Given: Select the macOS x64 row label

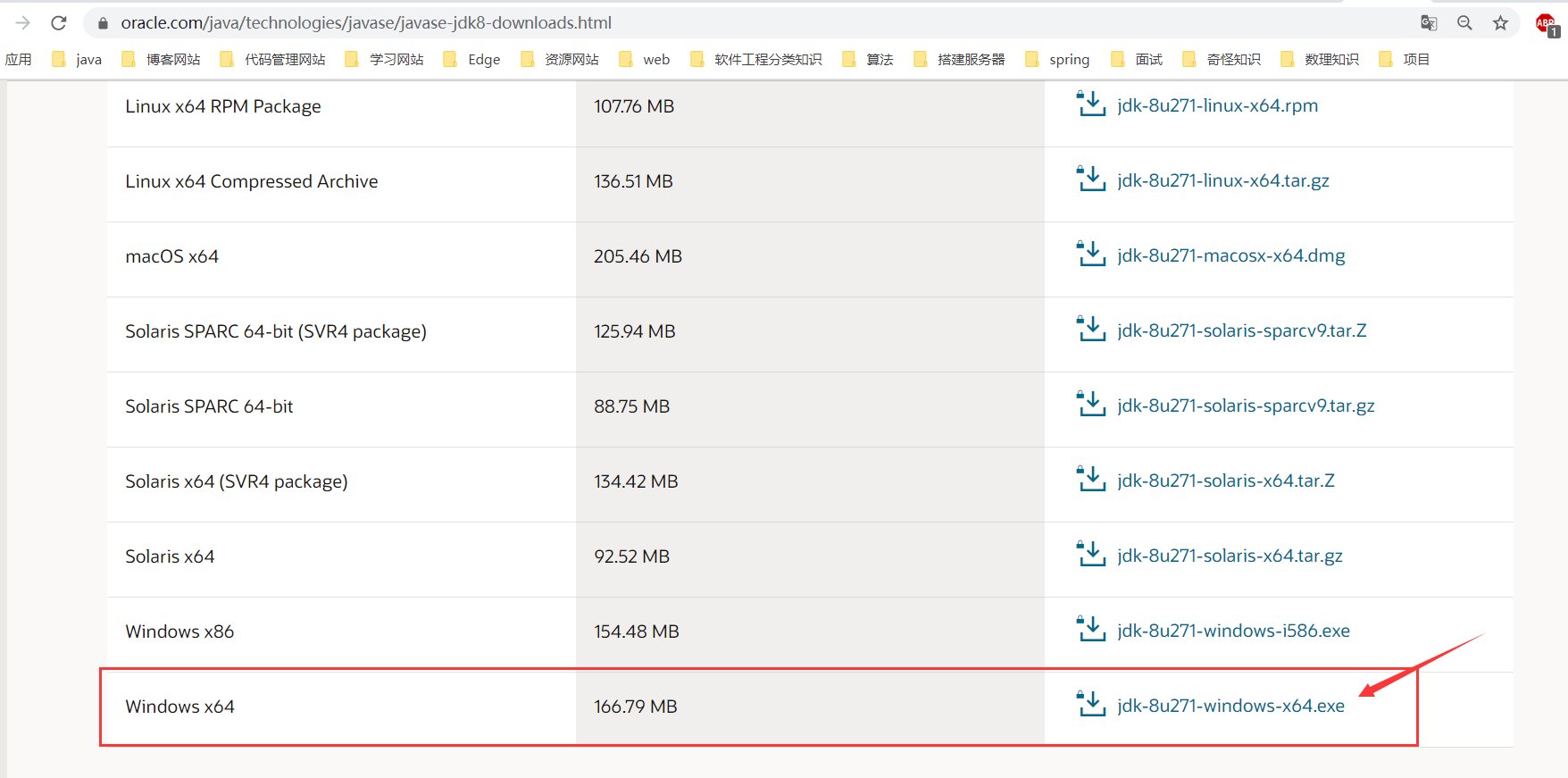Looking at the screenshot, I should [x=172, y=256].
